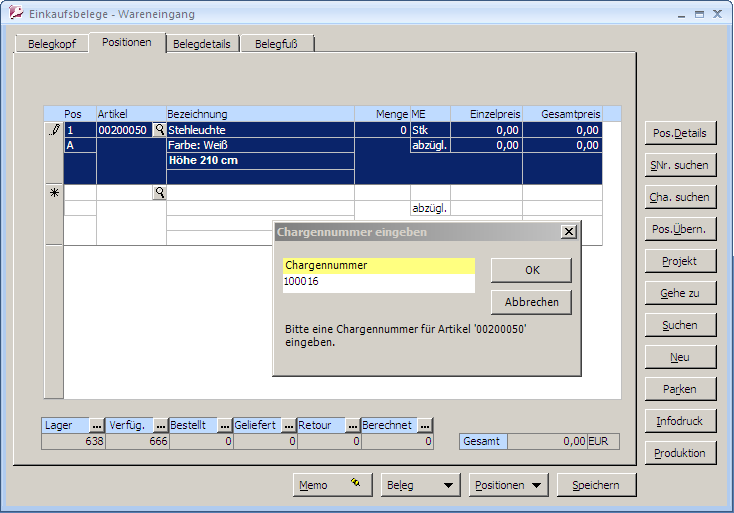Open the Retour details ellipsis button

[352, 425]
